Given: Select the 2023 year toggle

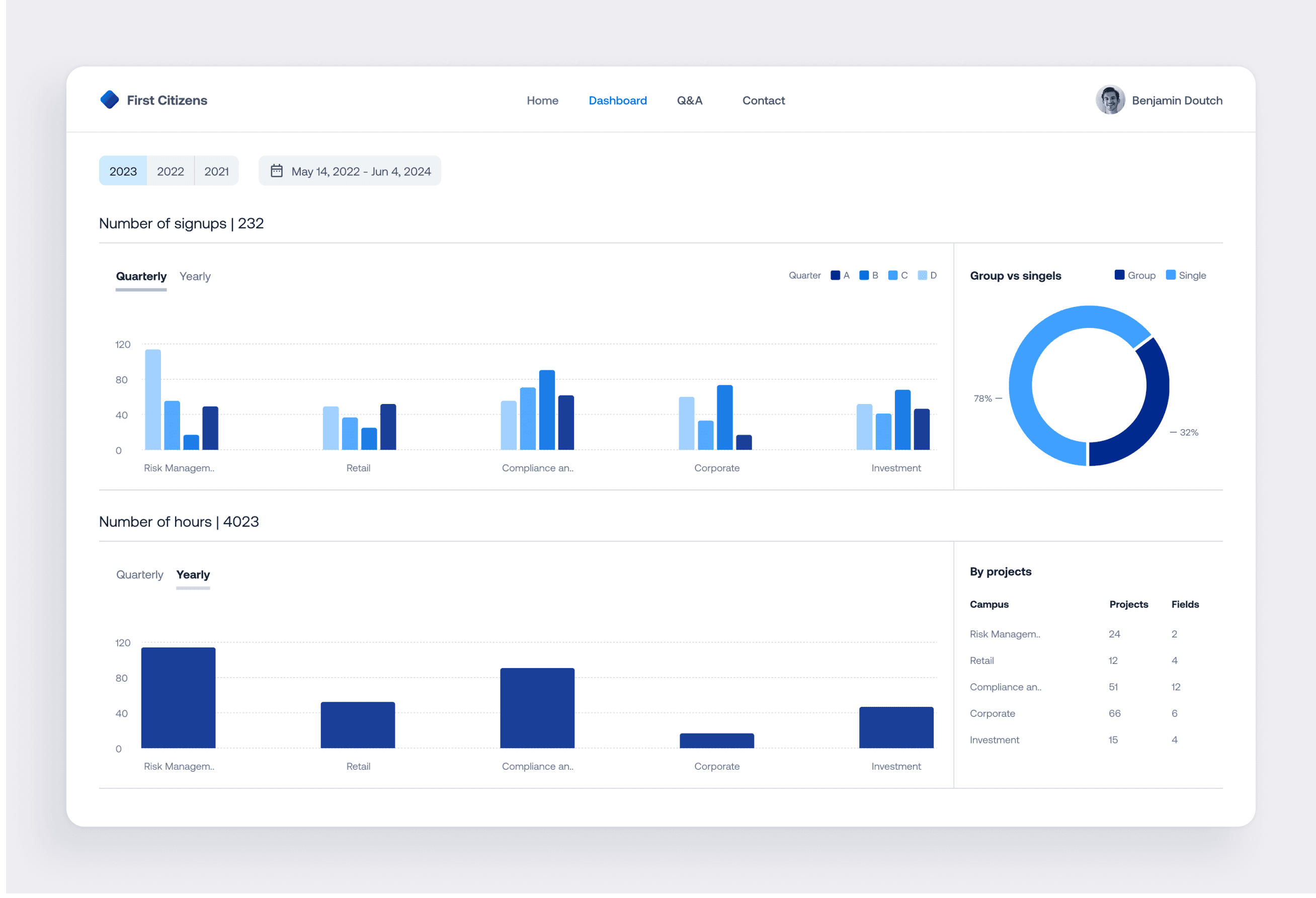Looking at the screenshot, I should (123, 171).
